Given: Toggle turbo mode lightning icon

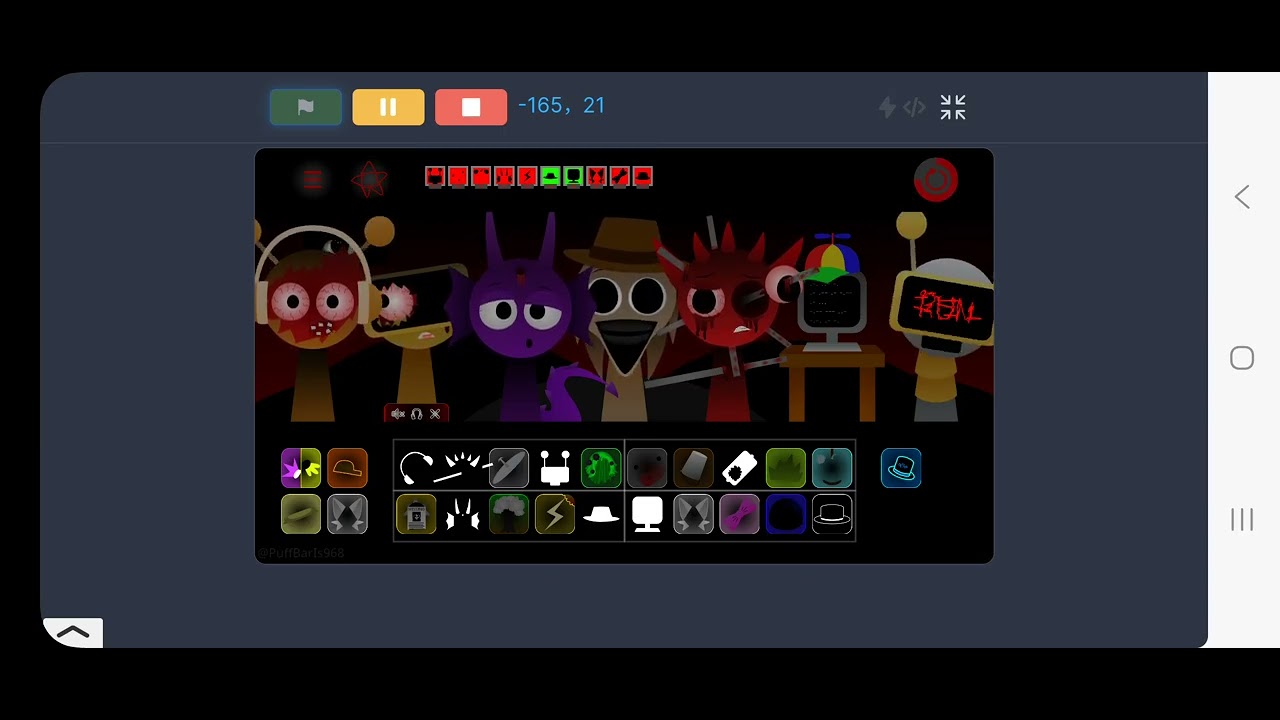Looking at the screenshot, I should 887,107.
